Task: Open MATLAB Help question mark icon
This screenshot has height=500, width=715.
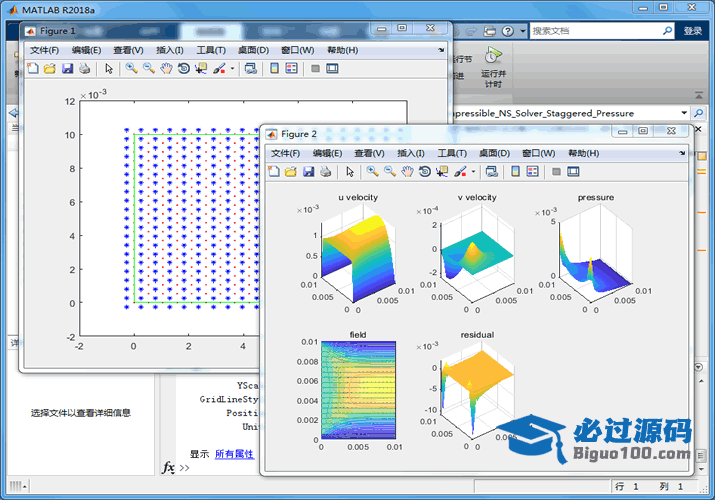Action: [x=508, y=31]
